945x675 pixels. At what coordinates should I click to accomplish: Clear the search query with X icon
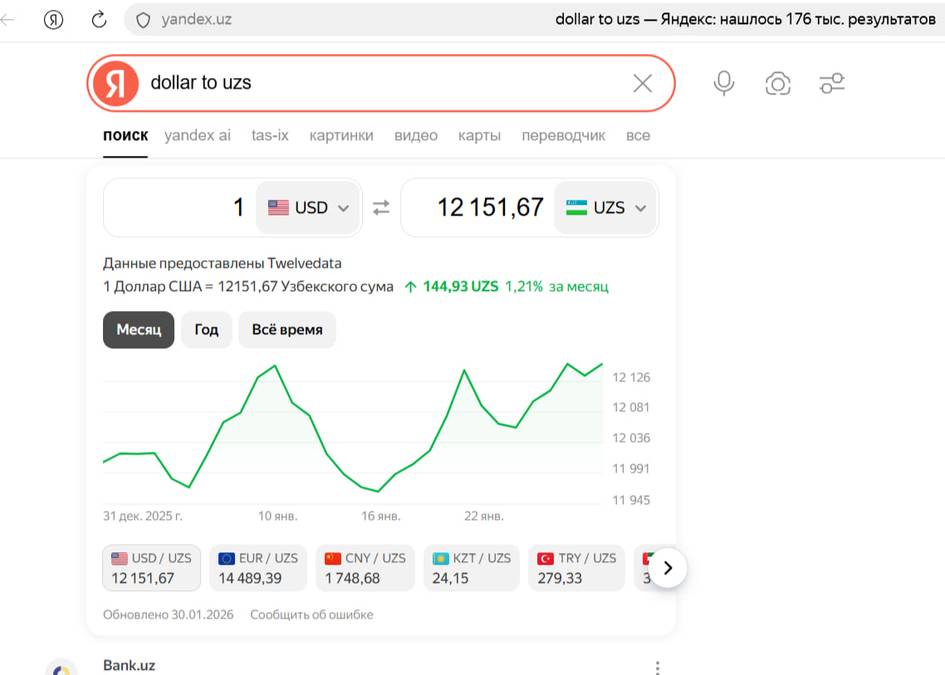pyautogui.click(x=642, y=83)
